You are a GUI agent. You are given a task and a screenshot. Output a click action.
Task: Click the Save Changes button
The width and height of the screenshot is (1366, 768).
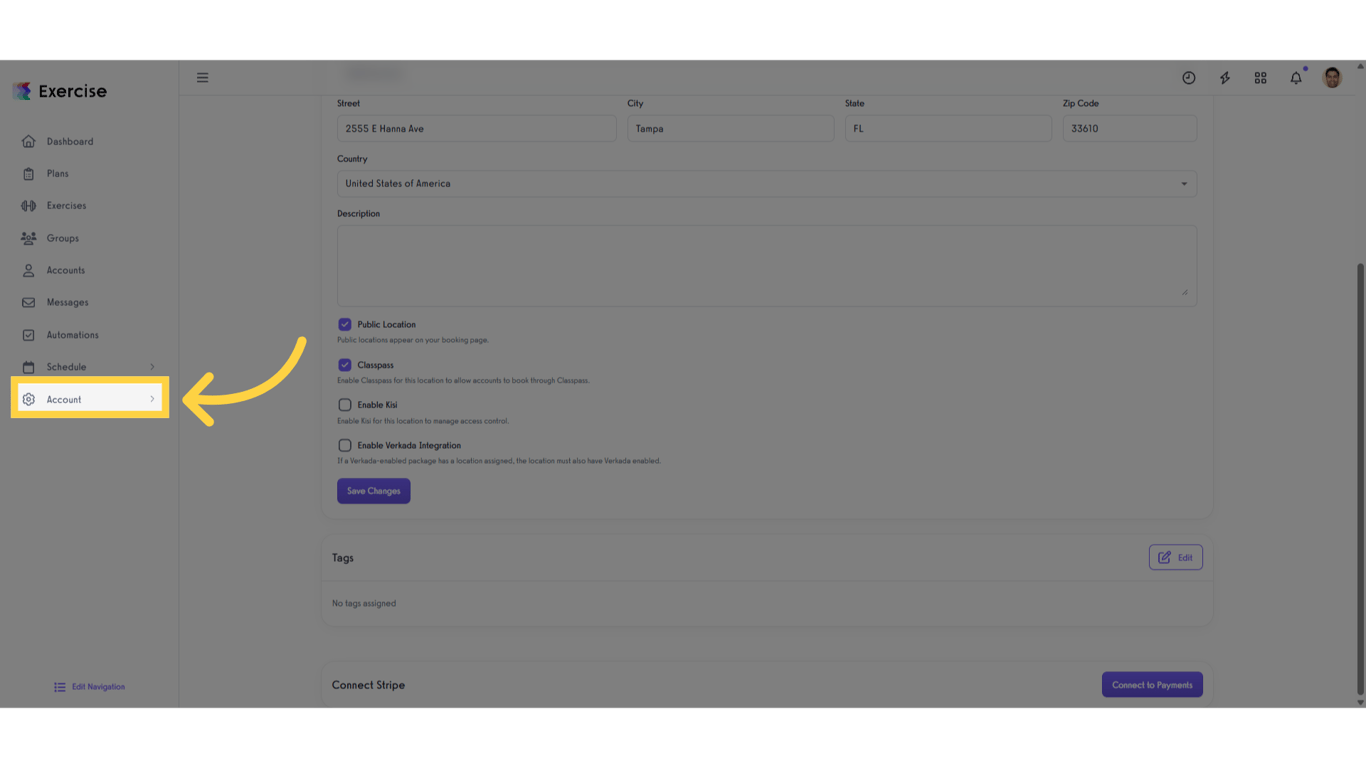pyautogui.click(x=374, y=491)
